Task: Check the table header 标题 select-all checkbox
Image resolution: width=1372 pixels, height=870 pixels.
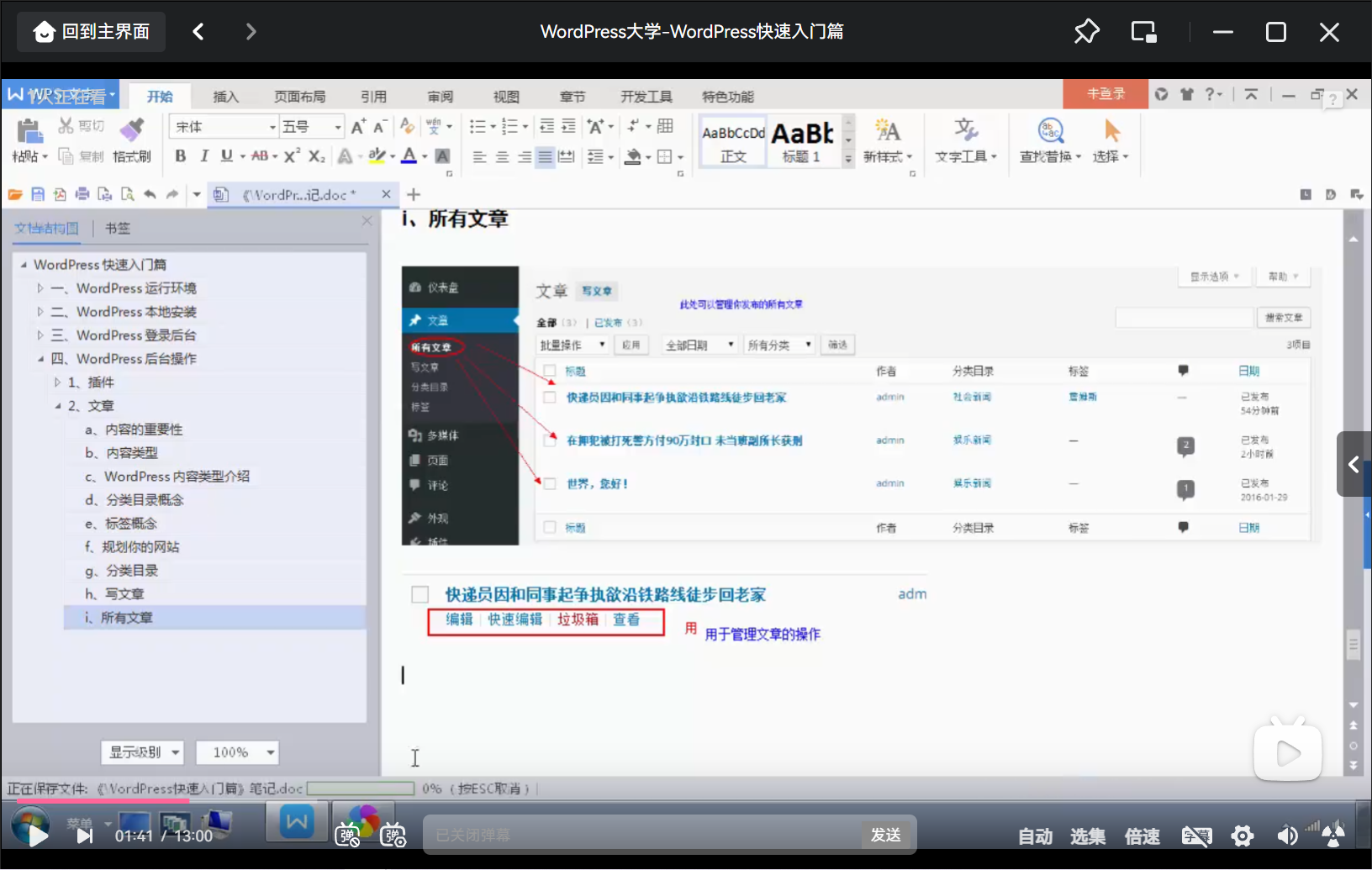Action: [549, 371]
